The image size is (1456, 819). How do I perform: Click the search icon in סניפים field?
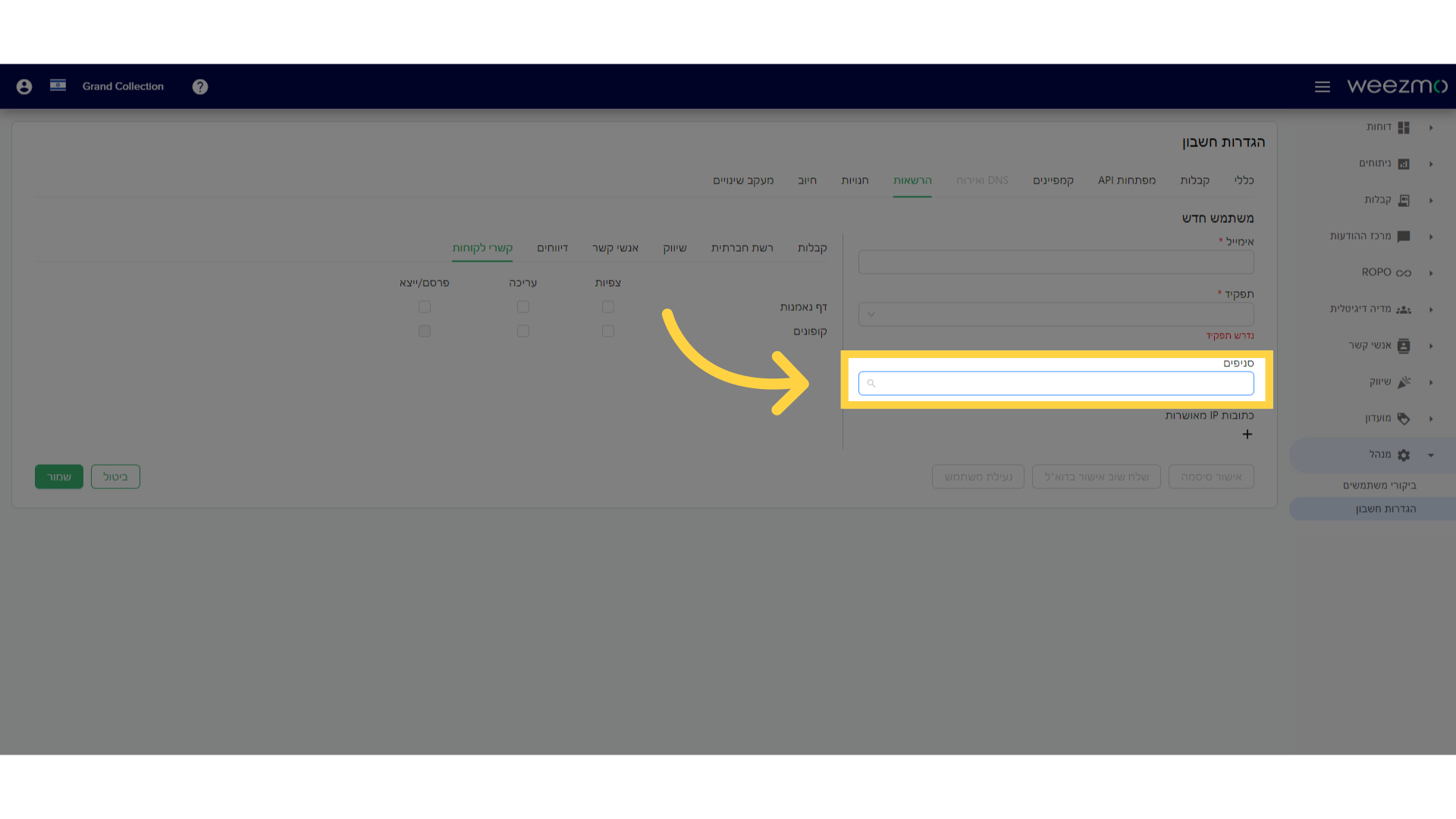(x=871, y=384)
